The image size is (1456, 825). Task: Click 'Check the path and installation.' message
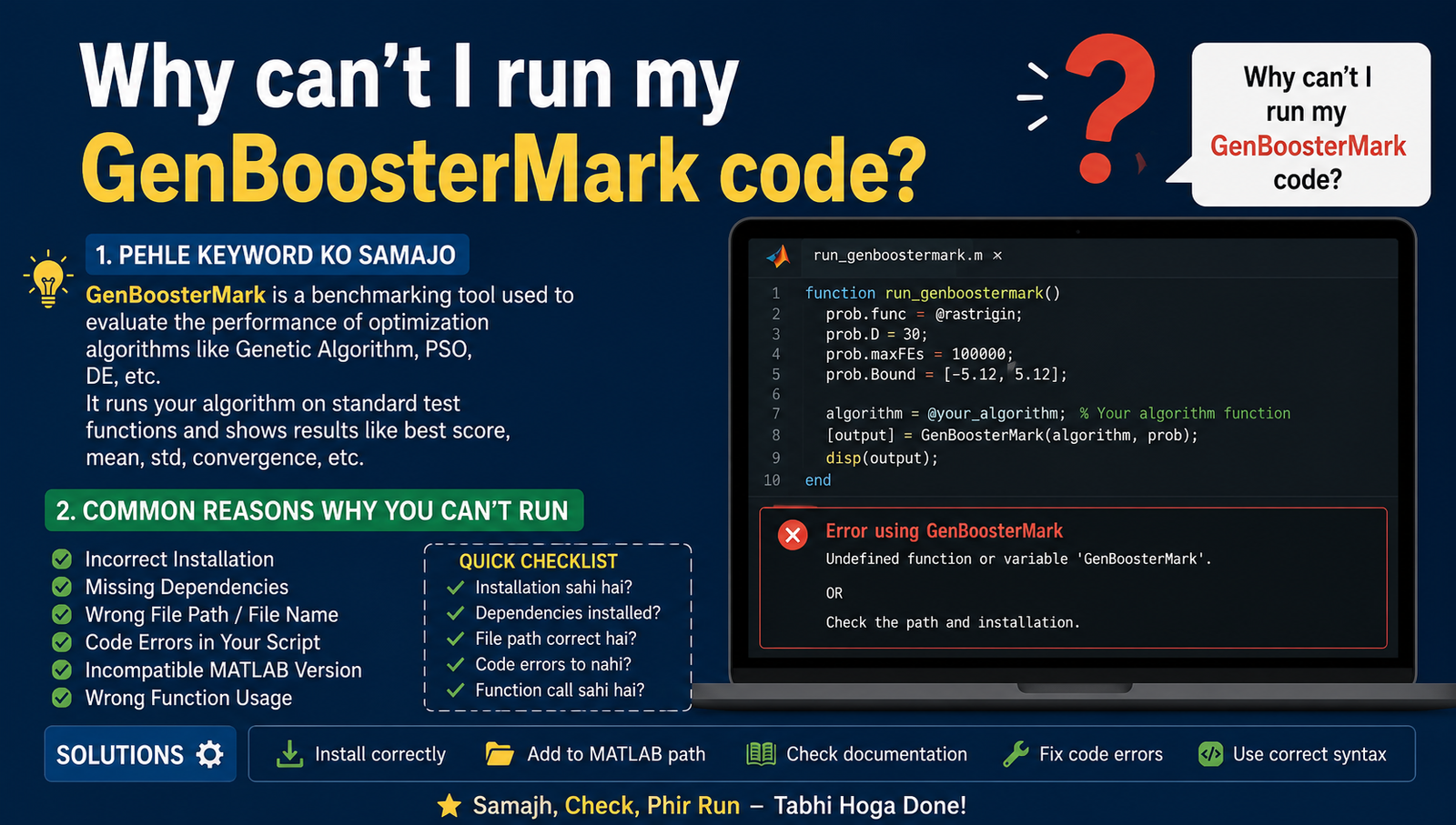point(953,622)
